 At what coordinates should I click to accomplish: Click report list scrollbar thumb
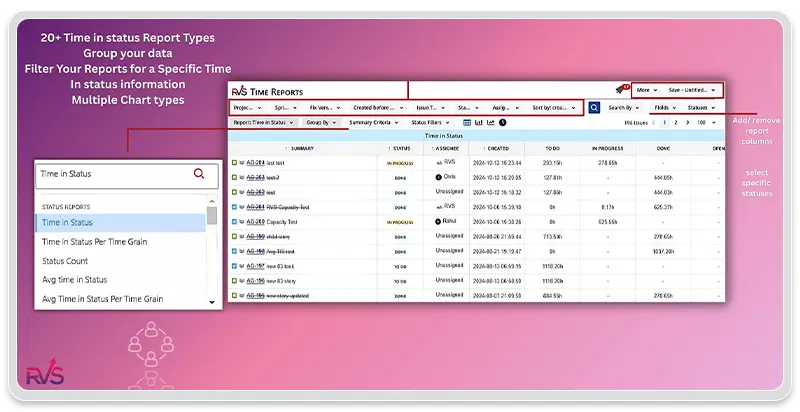coord(212,215)
